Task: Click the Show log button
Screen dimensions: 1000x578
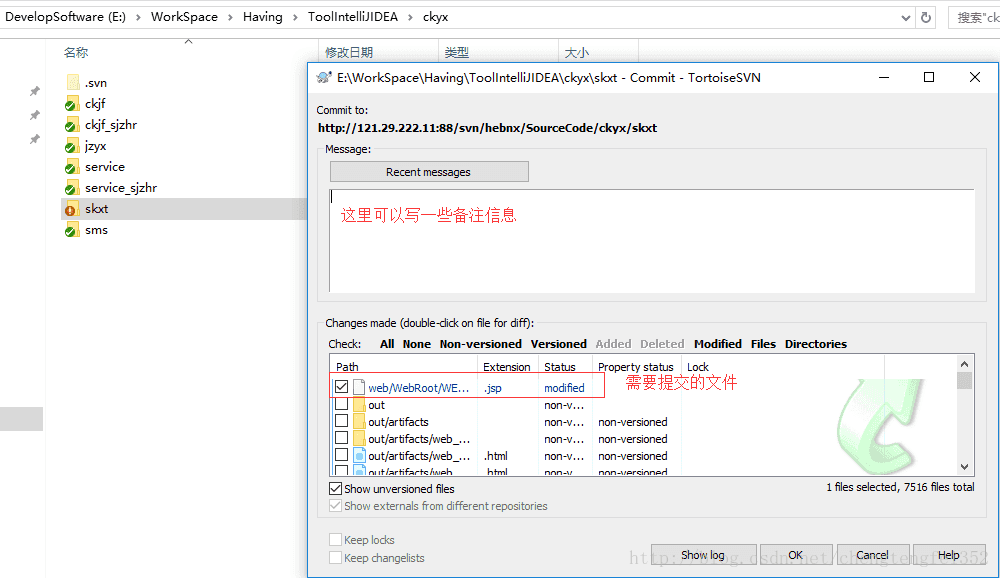Action: click(704, 555)
